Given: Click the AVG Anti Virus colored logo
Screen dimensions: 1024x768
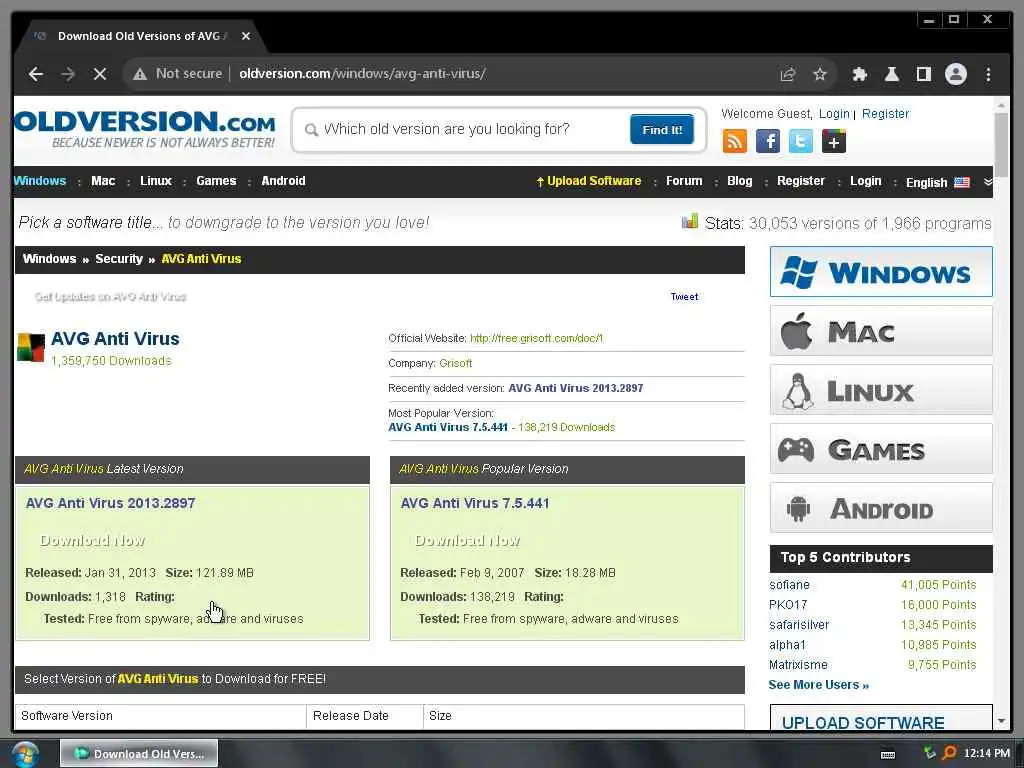Looking at the screenshot, I should (31, 347).
